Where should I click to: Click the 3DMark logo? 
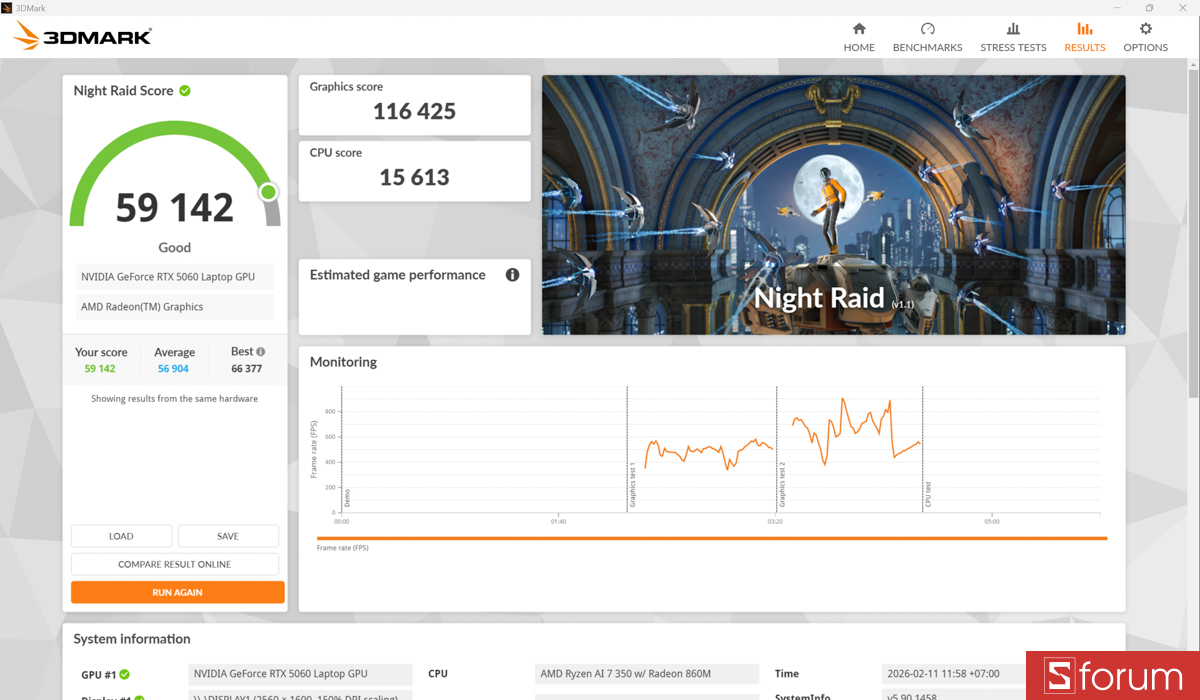click(80, 35)
